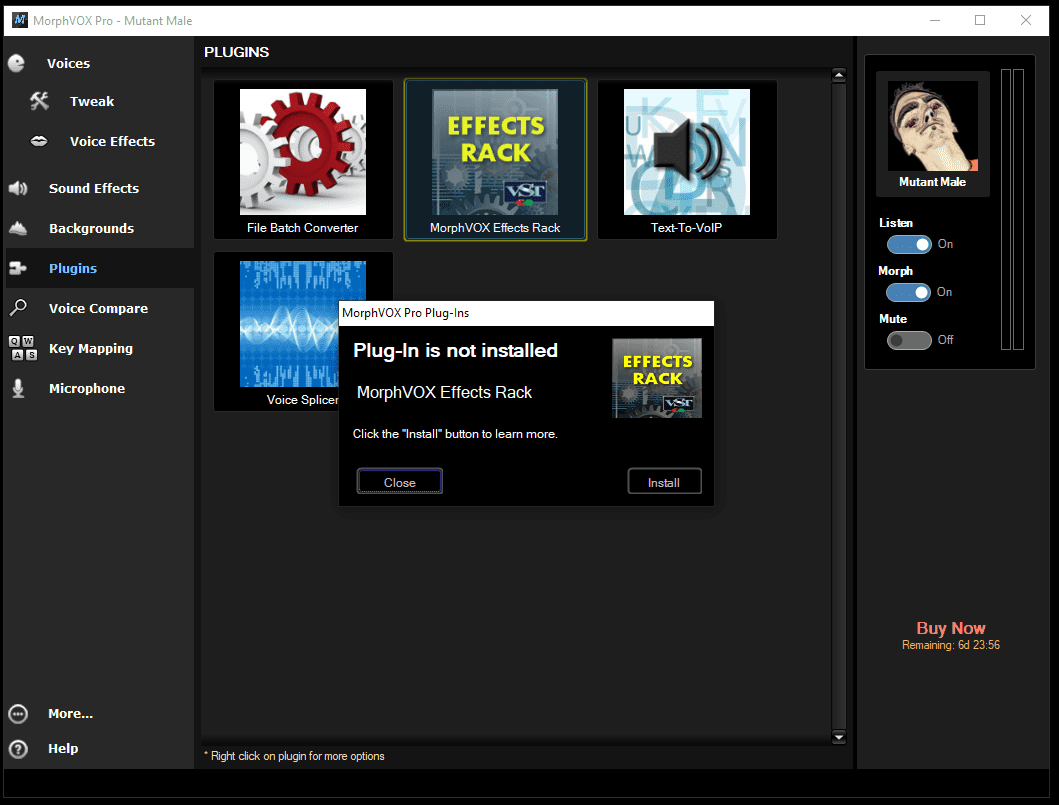Close the MorphVOX Pro window
The height and width of the screenshot is (805, 1059).
pyautogui.click(x=1026, y=20)
